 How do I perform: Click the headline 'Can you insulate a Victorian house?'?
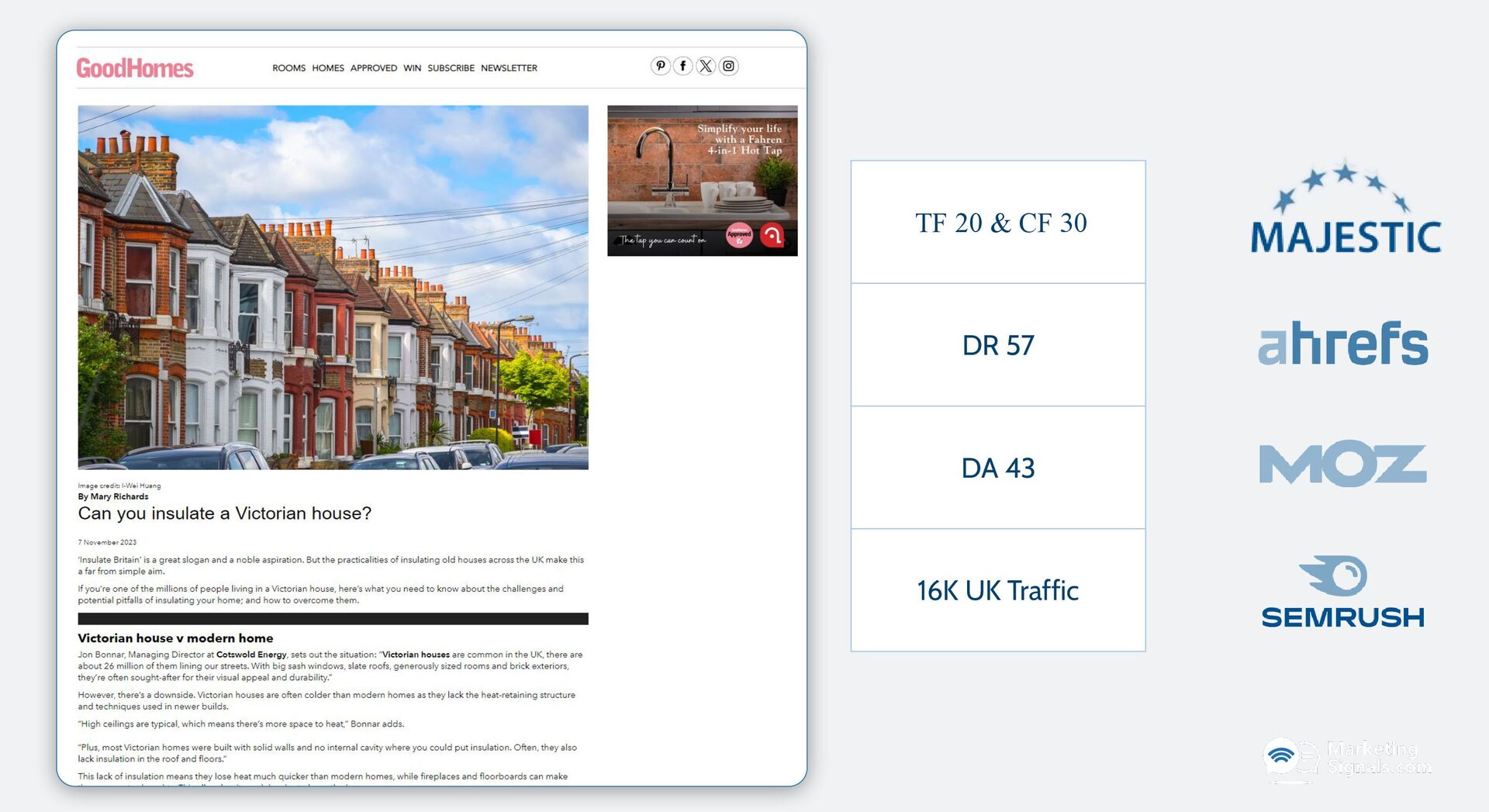pyautogui.click(x=225, y=513)
